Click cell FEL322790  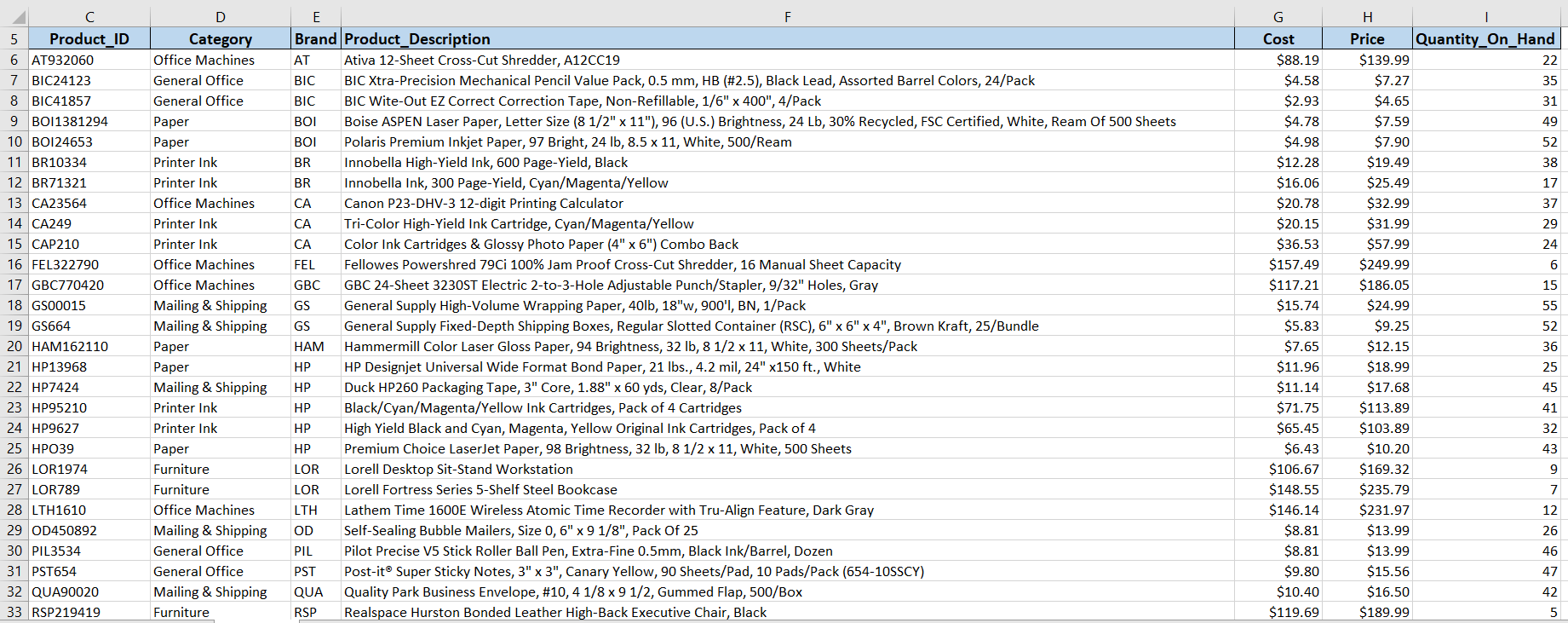coord(89,264)
